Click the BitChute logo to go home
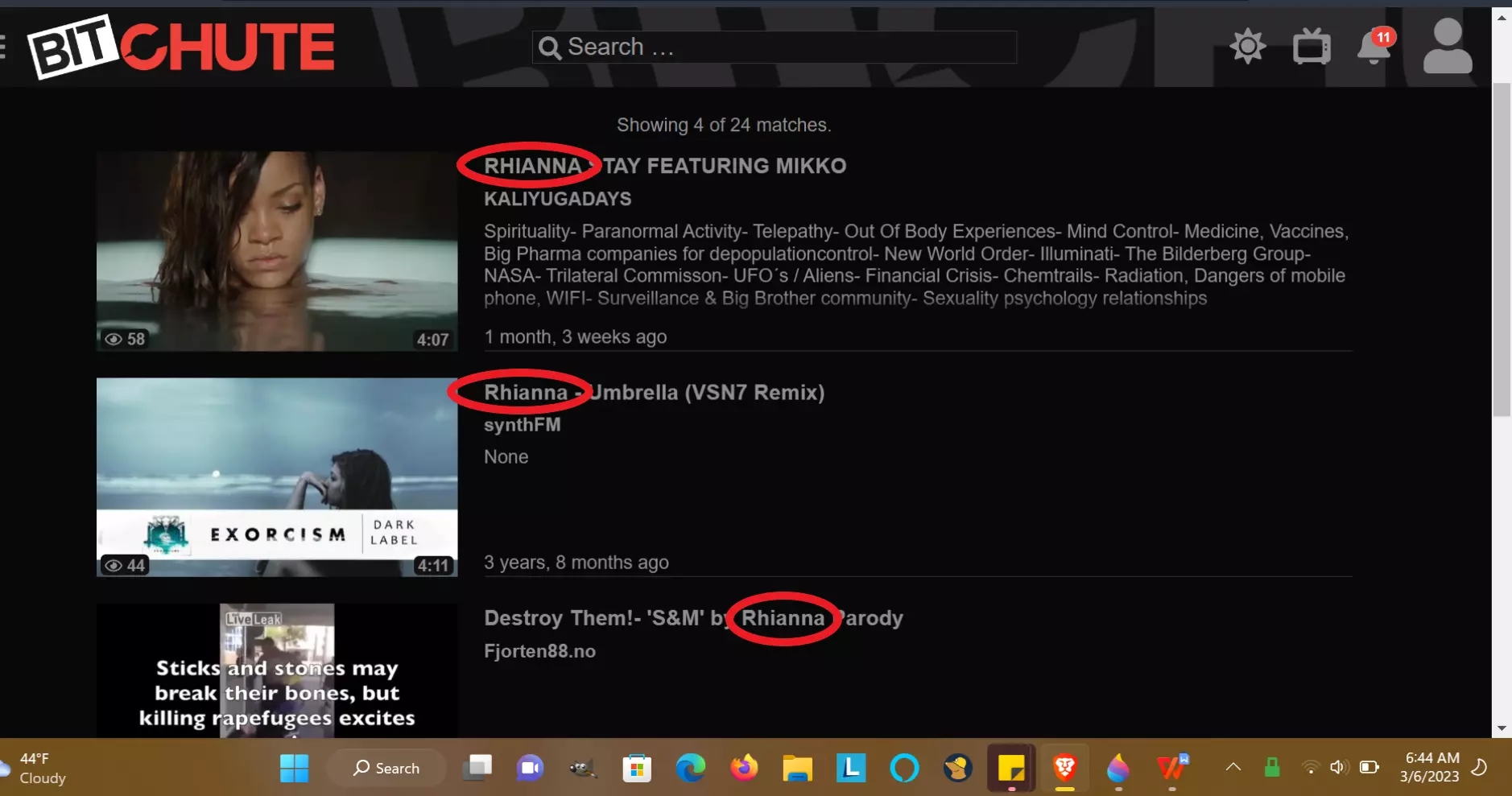Screen dimensions: 1512x796 click(x=182, y=47)
